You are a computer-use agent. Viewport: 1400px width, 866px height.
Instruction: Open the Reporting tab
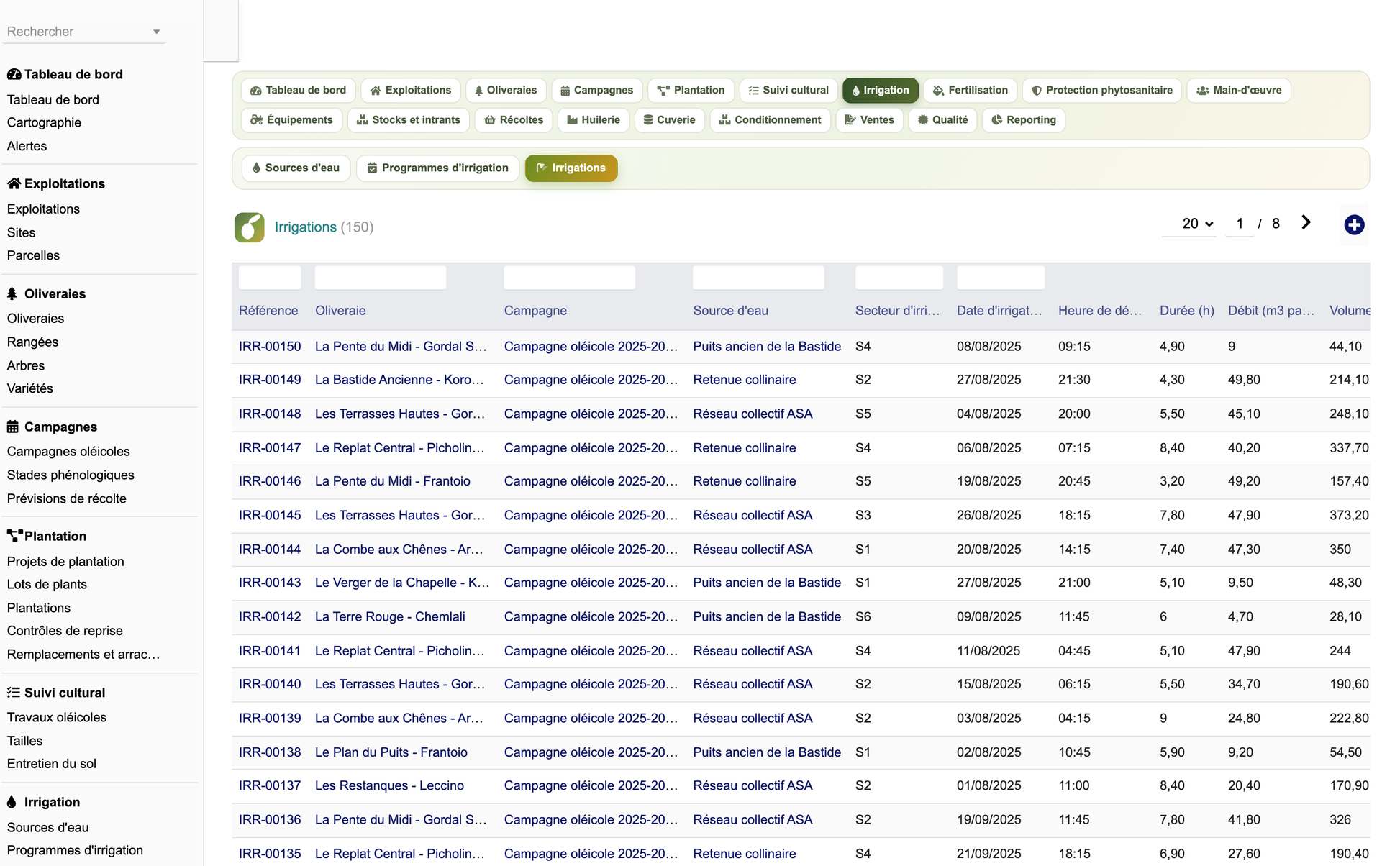click(1023, 119)
